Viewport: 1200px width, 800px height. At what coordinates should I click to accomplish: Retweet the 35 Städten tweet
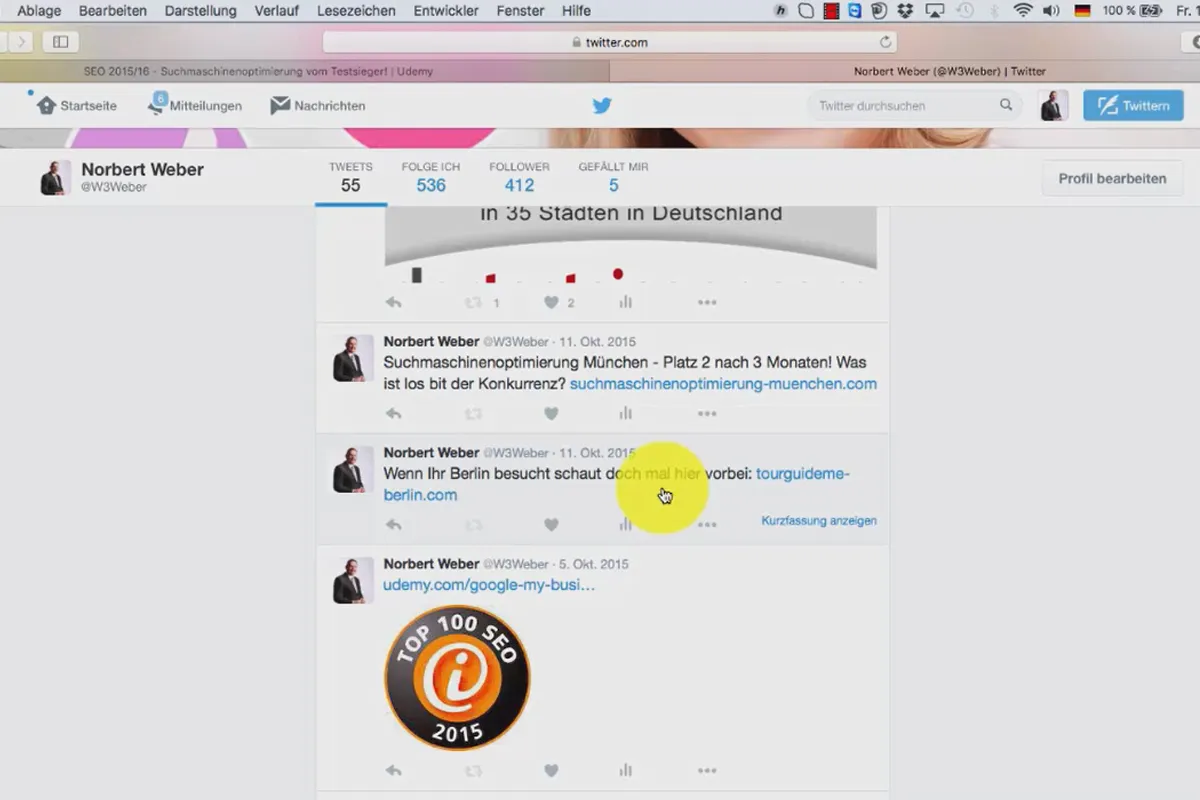coord(473,302)
